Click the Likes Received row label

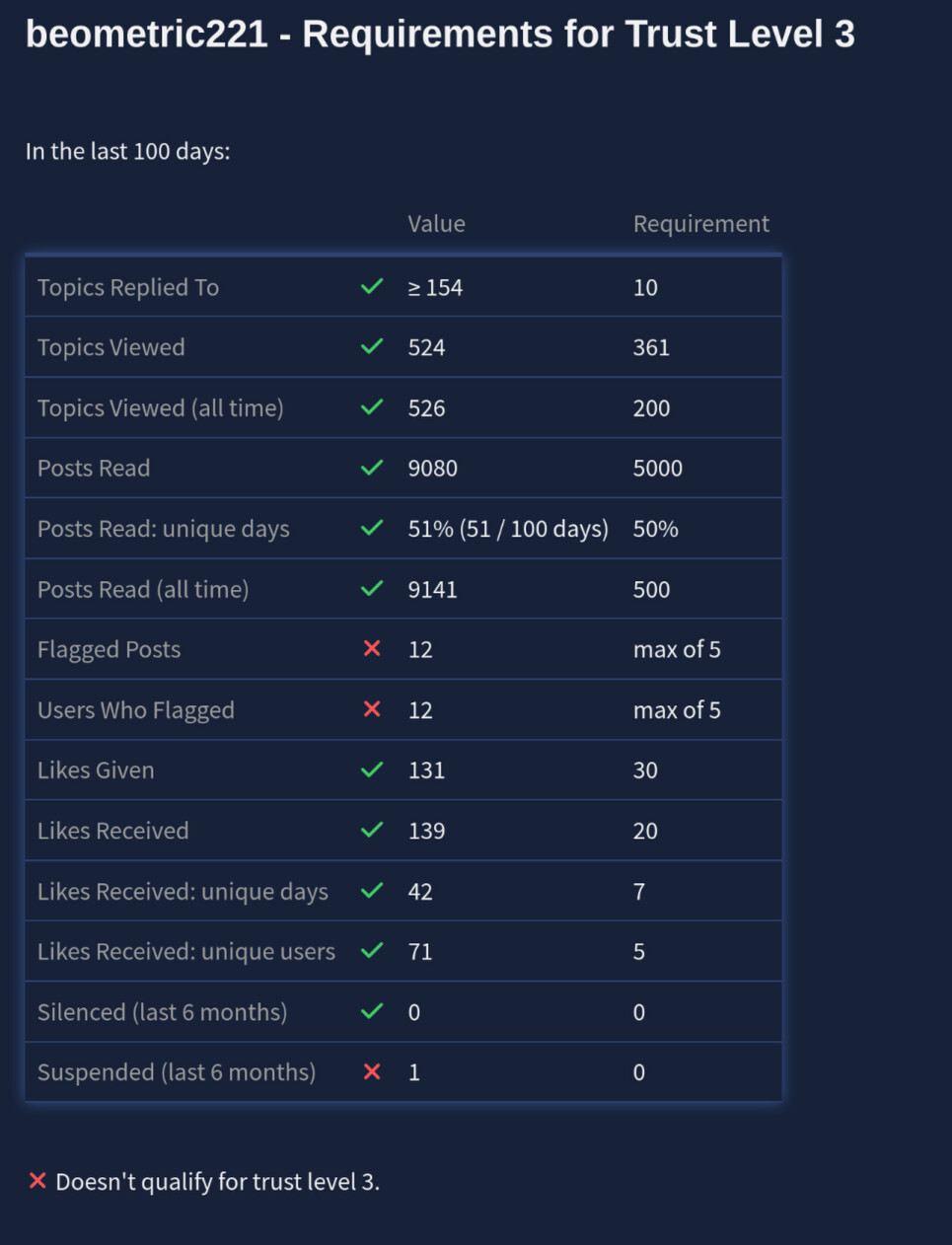coord(113,831)
